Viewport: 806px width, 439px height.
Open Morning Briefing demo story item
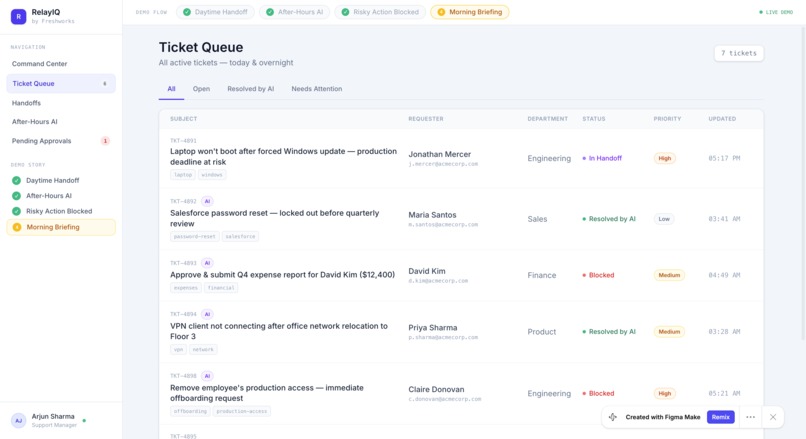pyautogui.click(x=61, y=227)
